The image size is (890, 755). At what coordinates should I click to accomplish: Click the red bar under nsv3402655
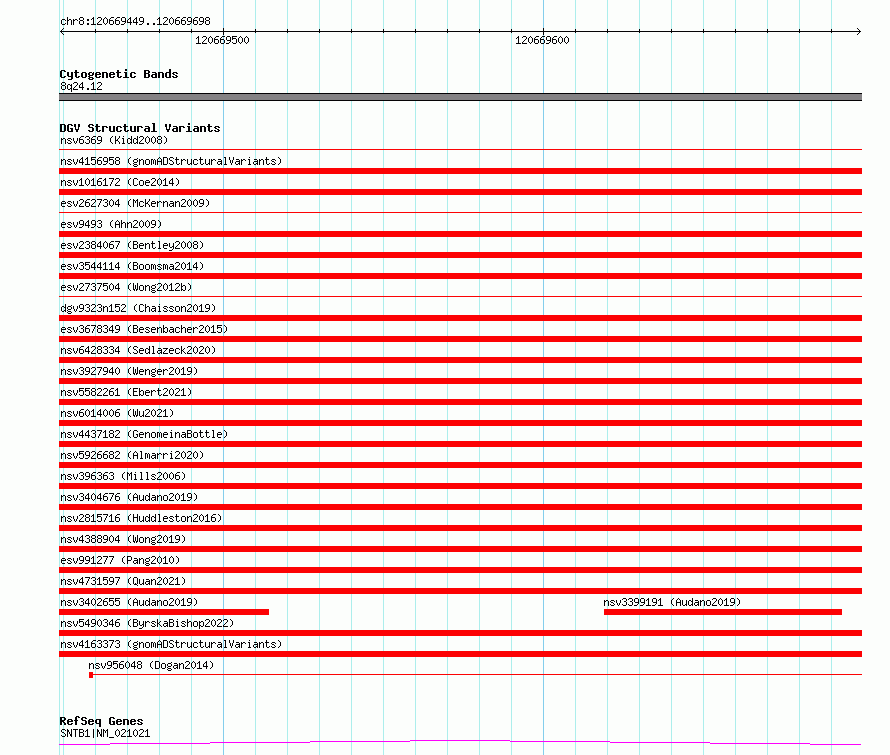[164, 612]
